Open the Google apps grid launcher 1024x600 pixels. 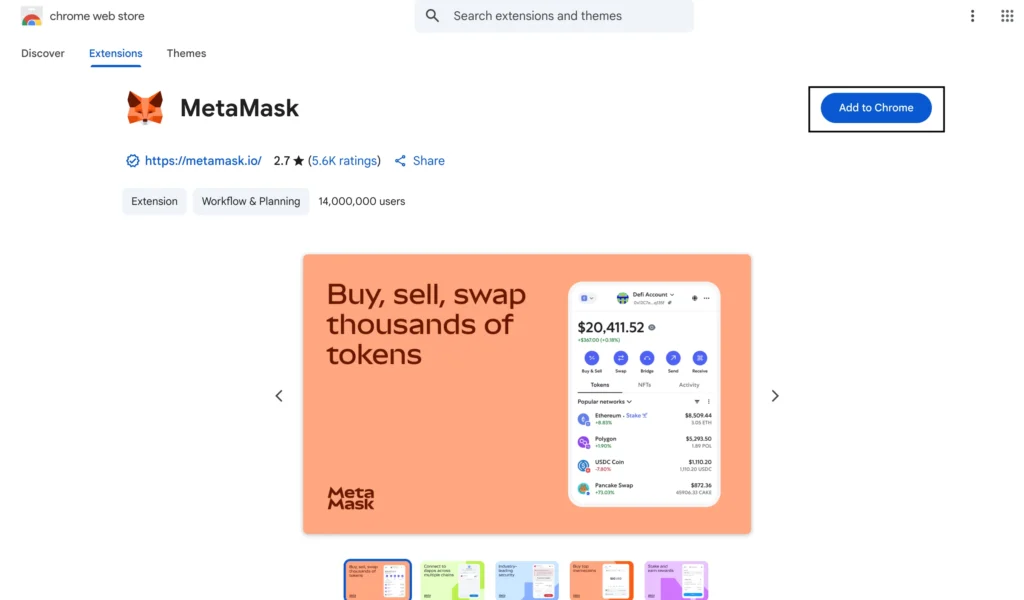[1007, 16]
